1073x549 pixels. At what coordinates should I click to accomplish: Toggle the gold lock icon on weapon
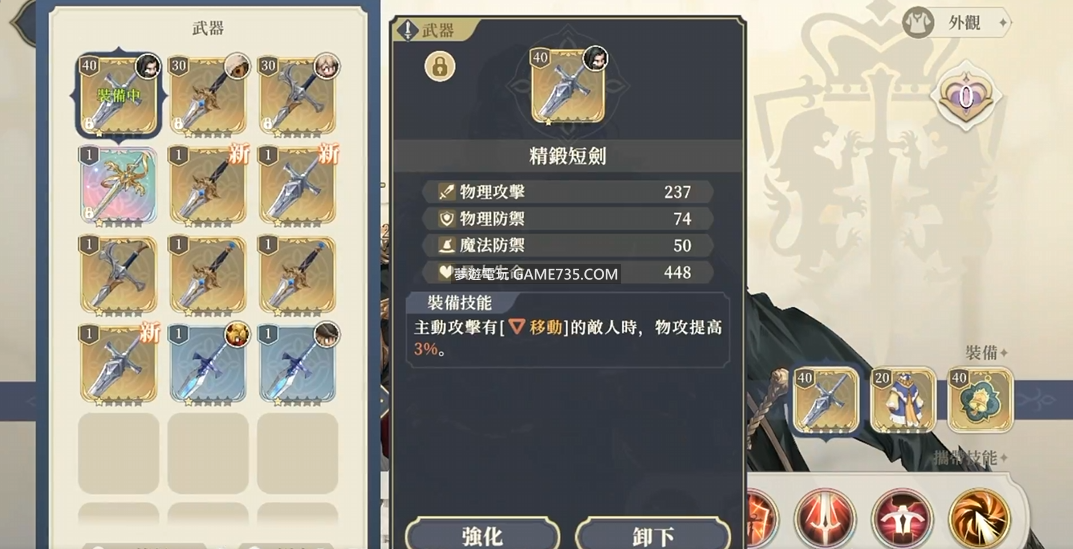[440, 66]
